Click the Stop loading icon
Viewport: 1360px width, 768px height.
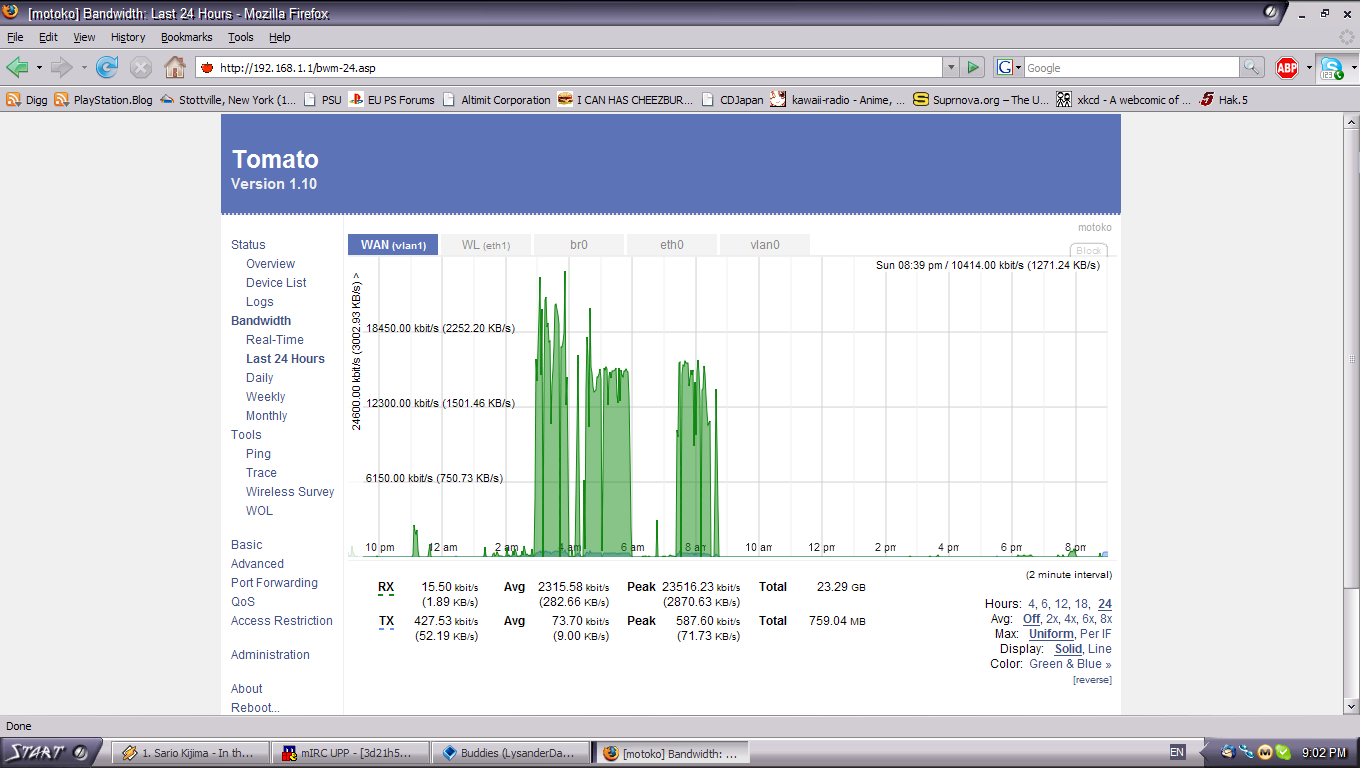[141, 68]
